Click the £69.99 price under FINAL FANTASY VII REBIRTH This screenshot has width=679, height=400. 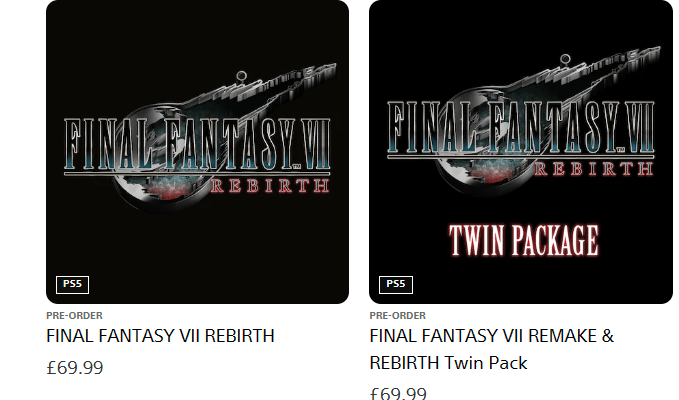tap(74, 368)
